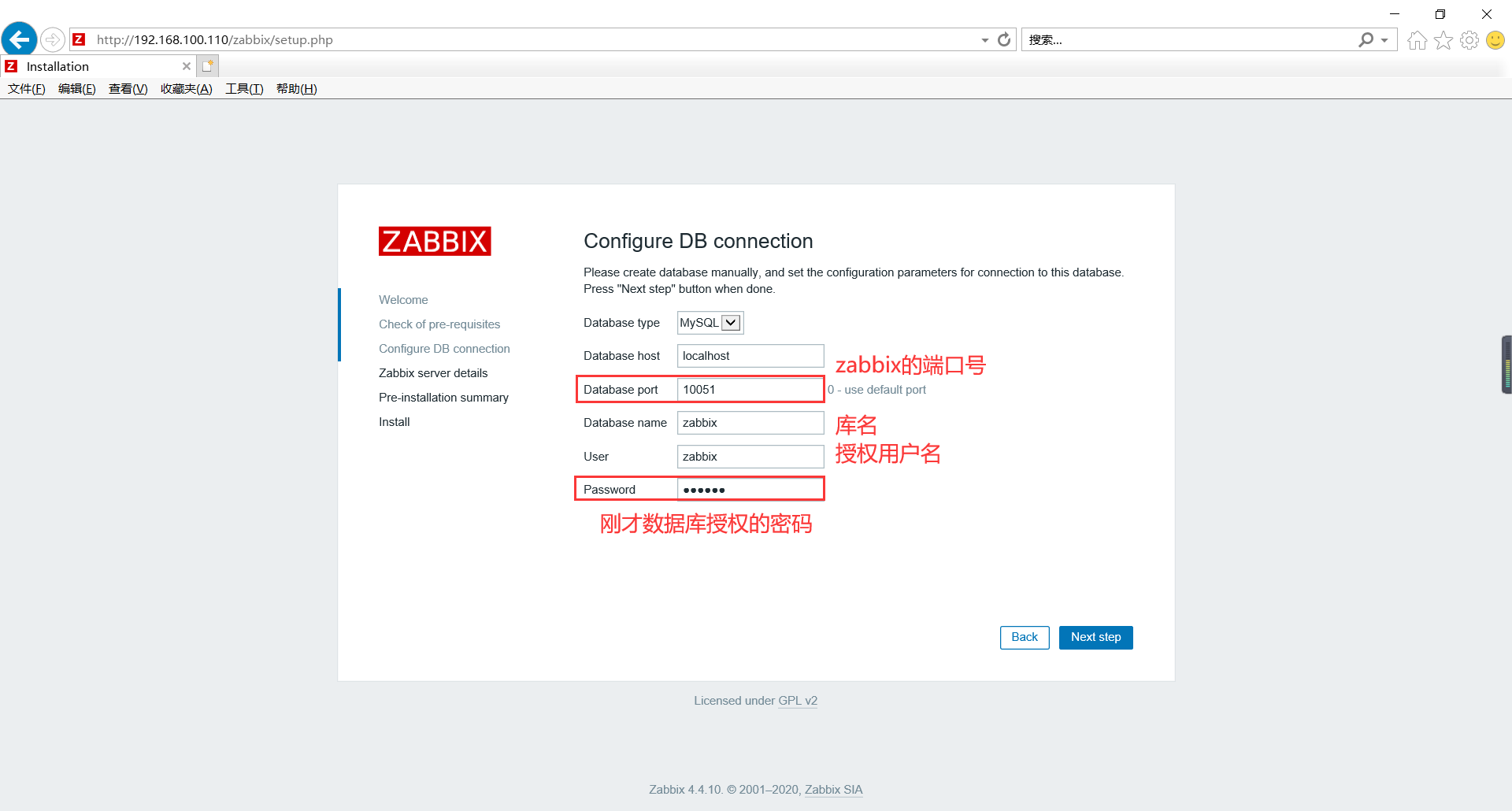
Task: Open the 编辑(E) menu
Action: point(77,89)
